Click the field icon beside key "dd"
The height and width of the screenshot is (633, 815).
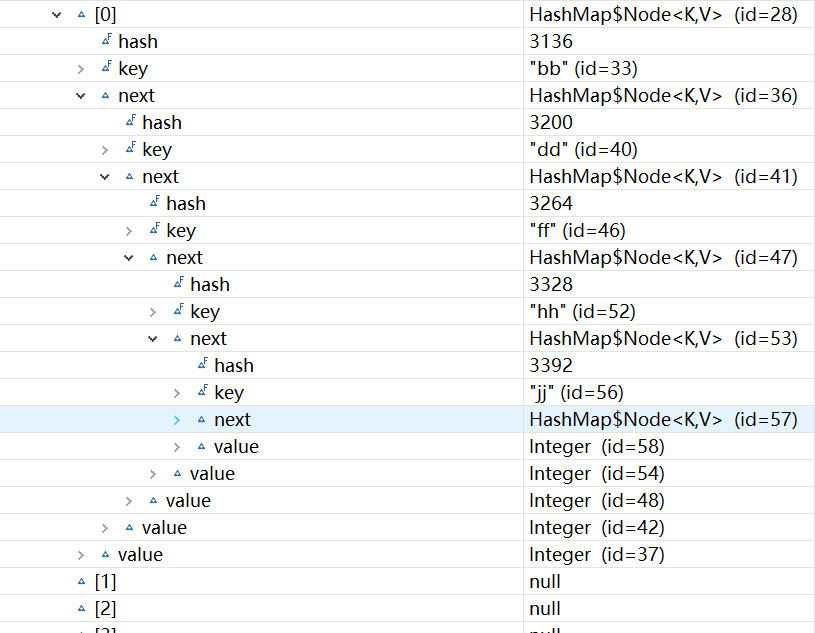coord(130,149)
